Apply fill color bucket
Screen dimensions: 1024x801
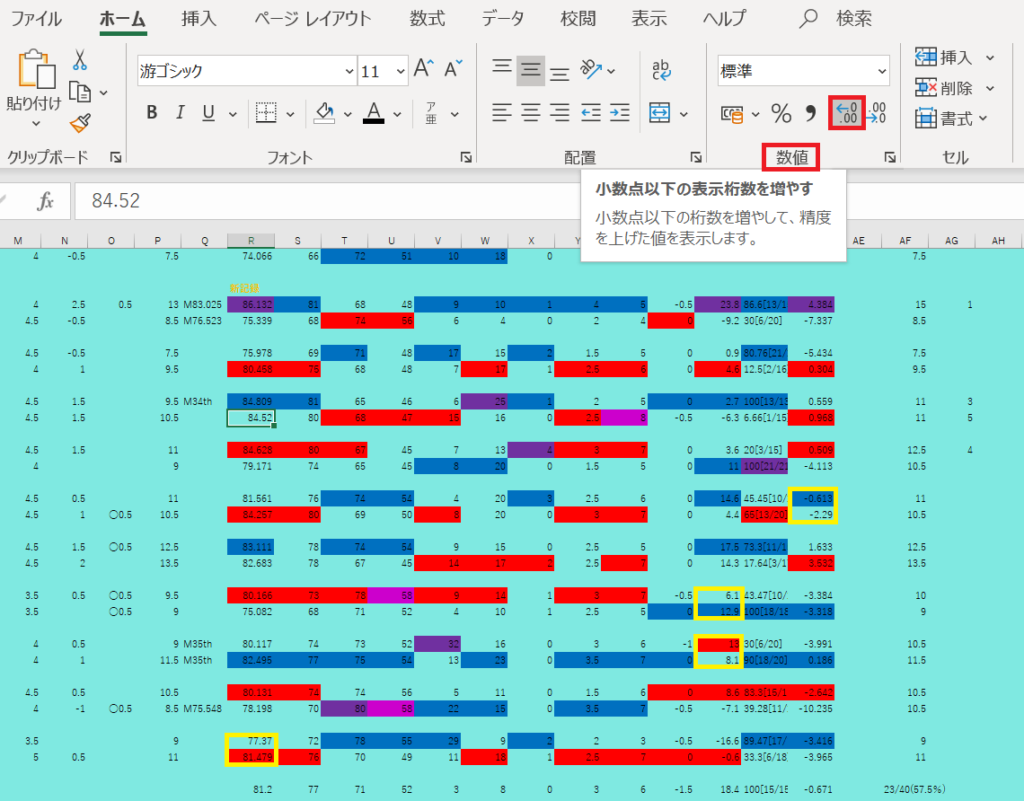pyautogui.click(x=324, y=113)
